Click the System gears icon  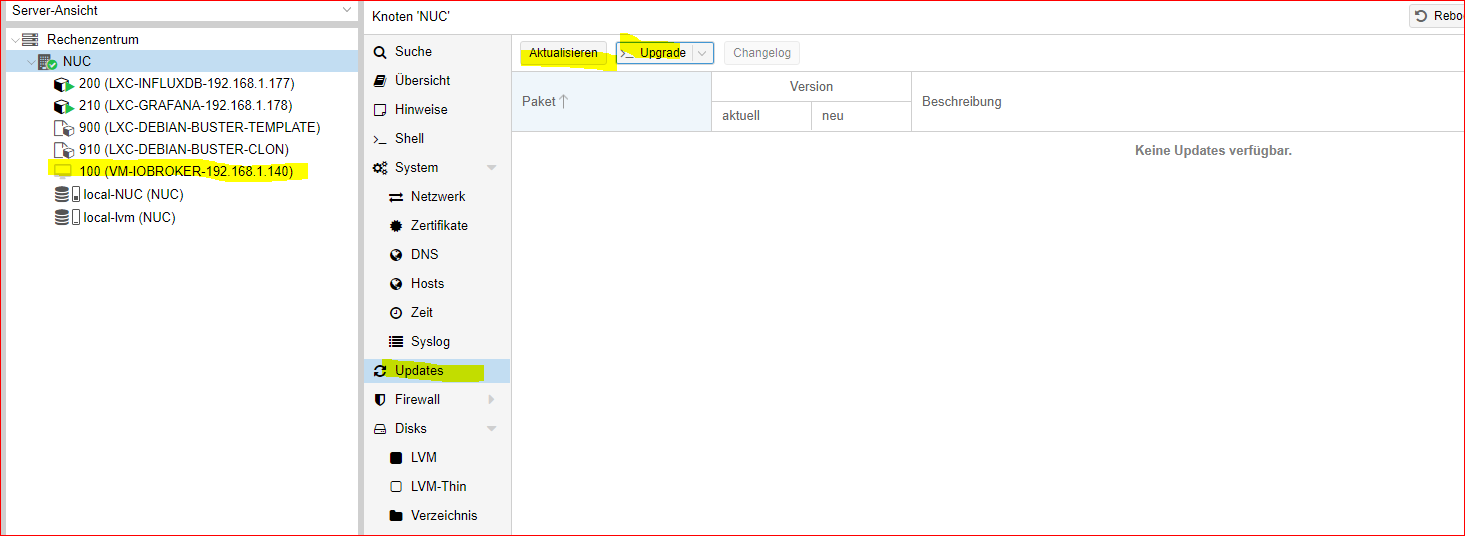tap(380, 168)
